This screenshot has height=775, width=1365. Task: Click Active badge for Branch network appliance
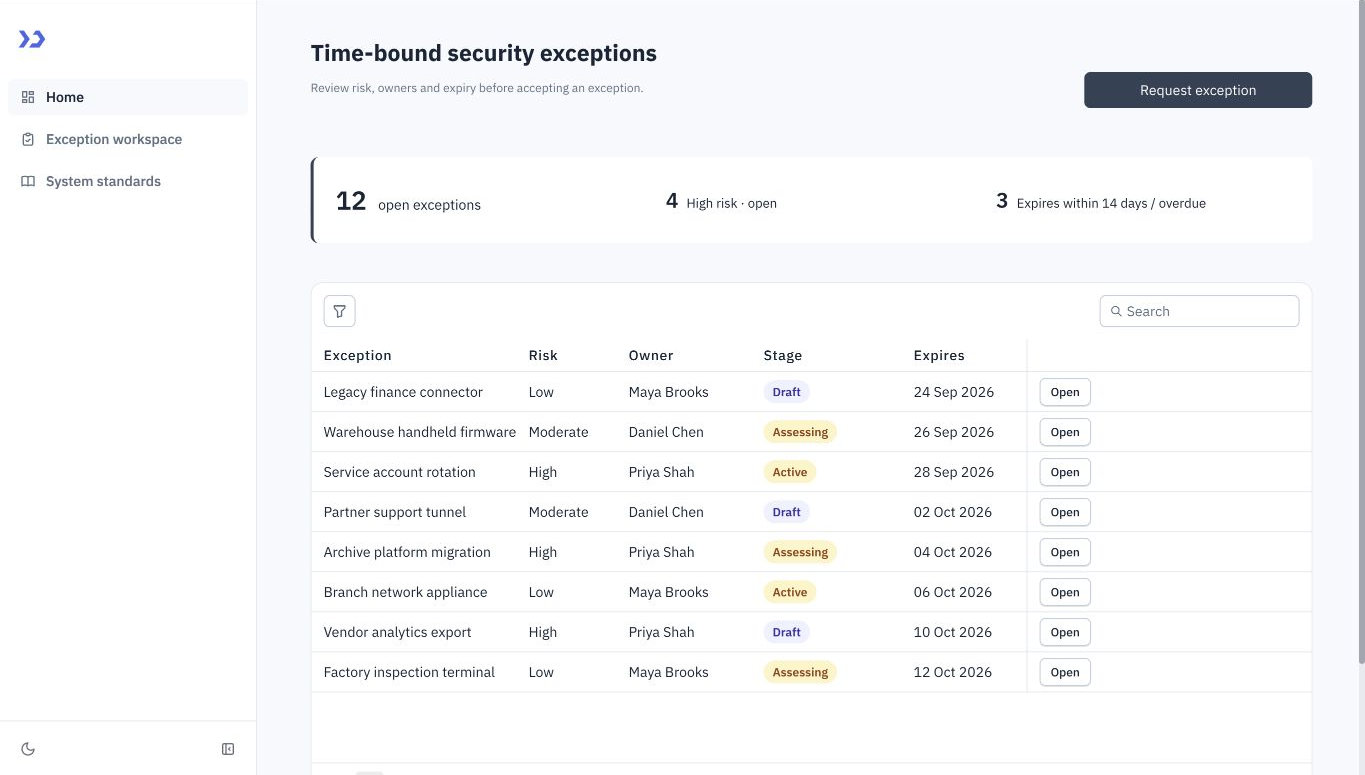pyautogui.click(x=790, y=592)
